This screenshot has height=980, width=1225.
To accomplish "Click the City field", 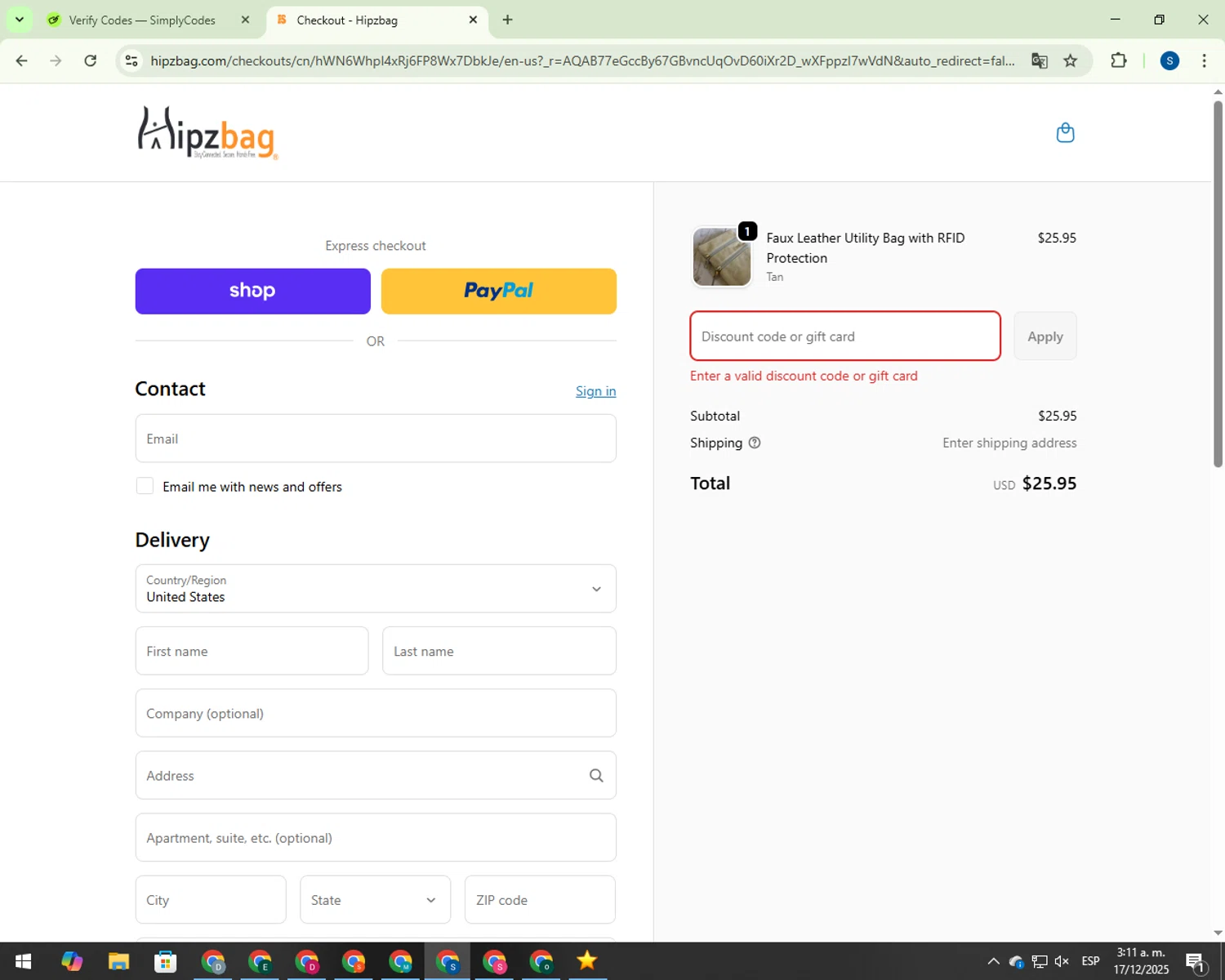I will tap(211, 900).
